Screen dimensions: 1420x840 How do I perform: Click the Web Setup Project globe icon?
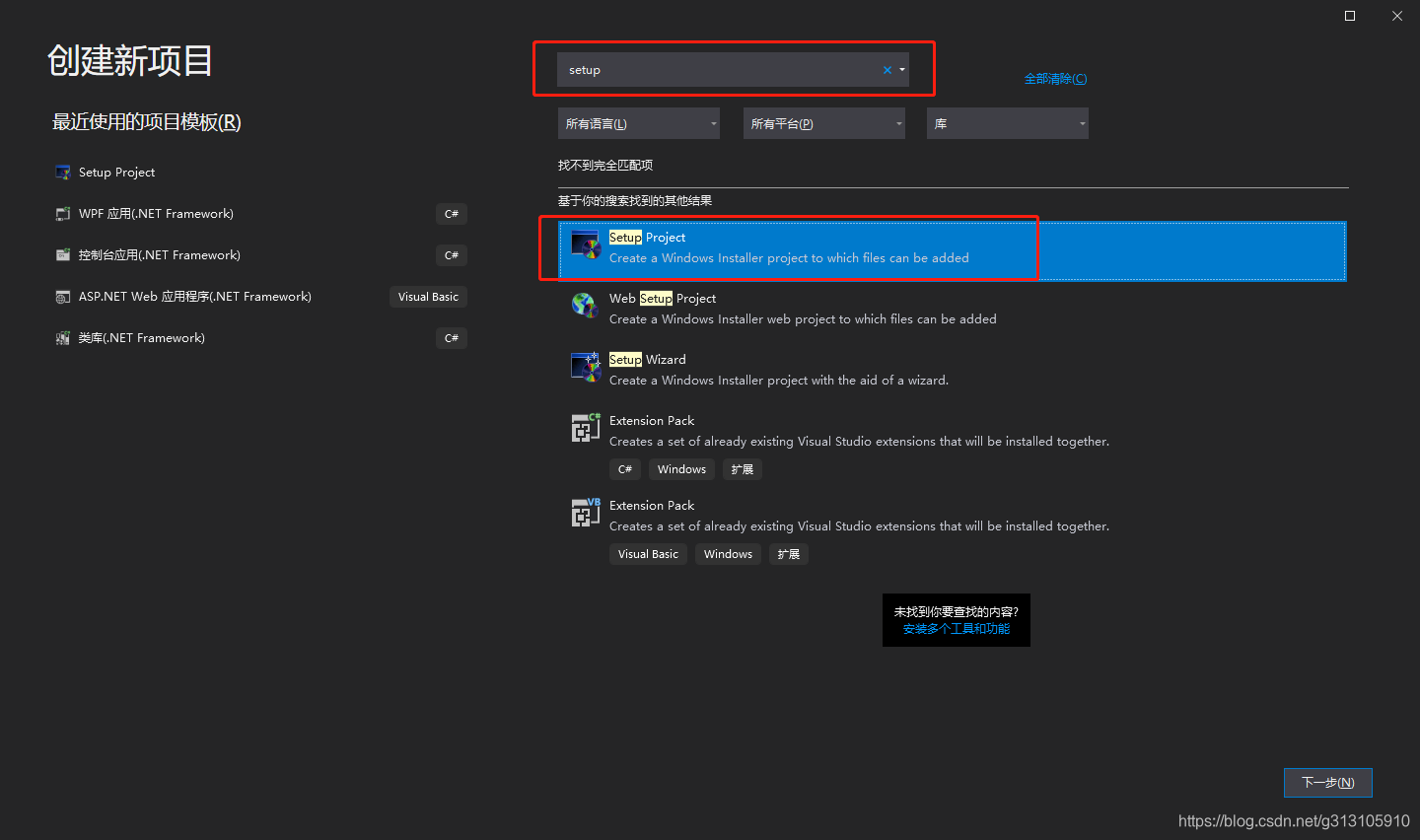pos(586,306)
